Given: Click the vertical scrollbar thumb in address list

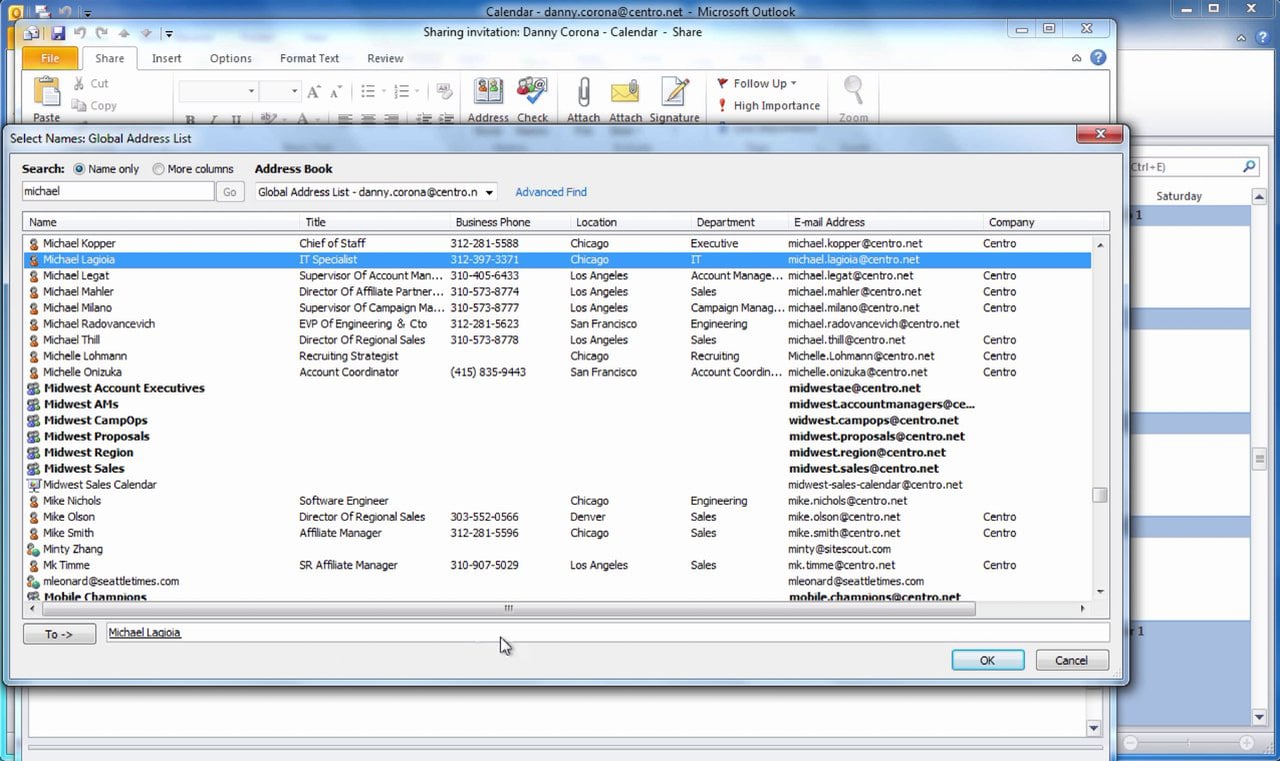Looking at the screenshot, I should 1100,495.
